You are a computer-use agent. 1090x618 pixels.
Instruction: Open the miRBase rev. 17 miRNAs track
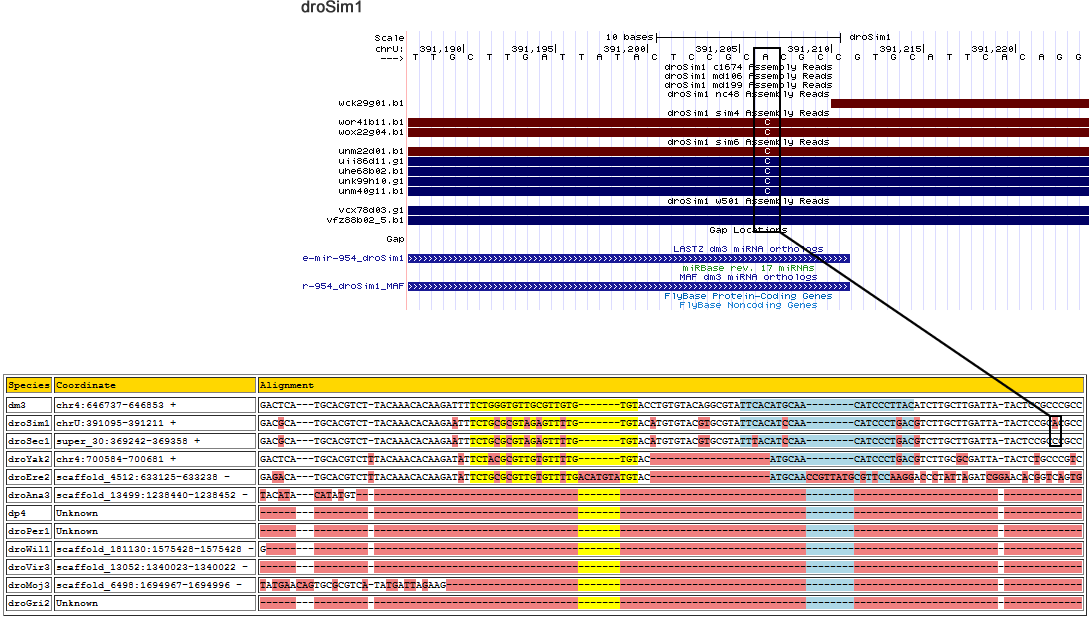[x=748, y=268]
